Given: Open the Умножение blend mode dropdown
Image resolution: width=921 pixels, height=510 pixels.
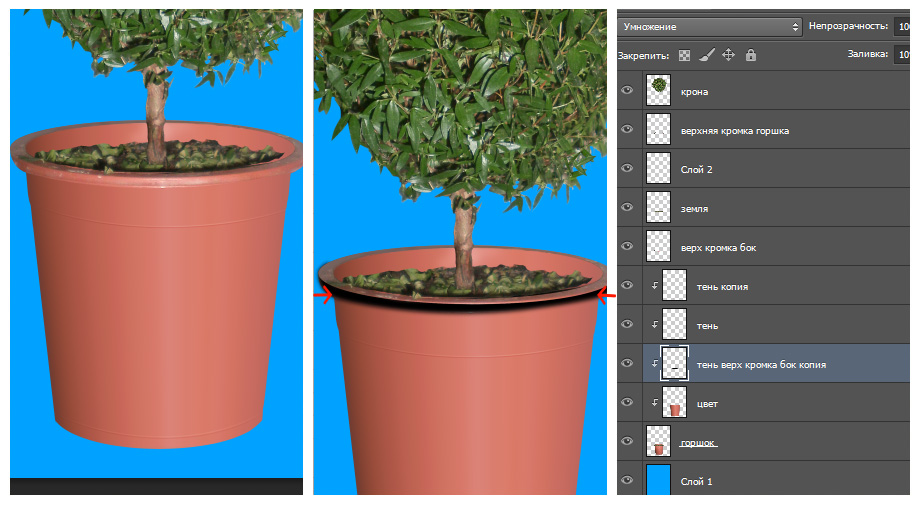Looking at the screenshot, I should click(x=710, y=26).
